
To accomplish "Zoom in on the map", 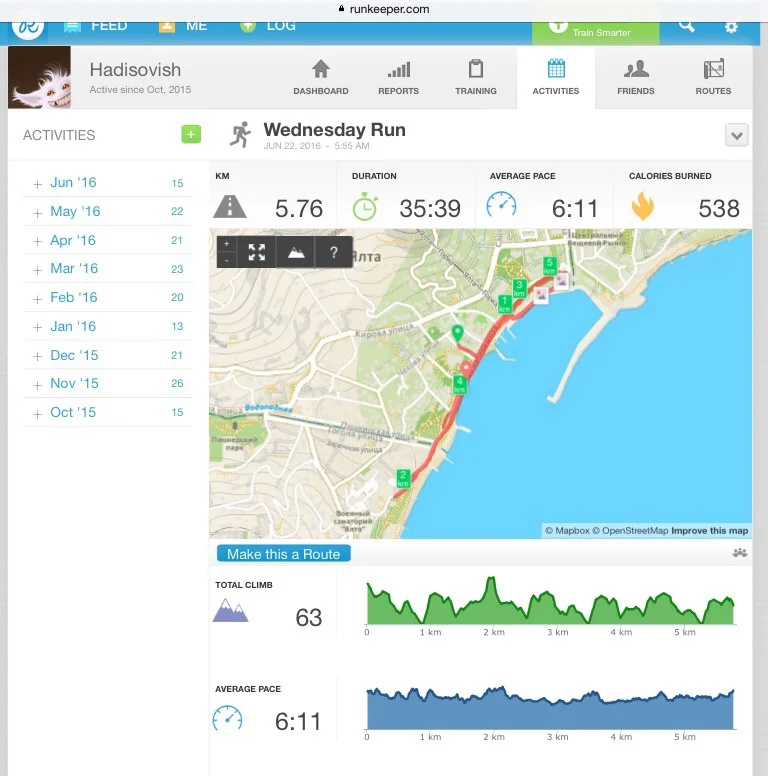I will pyautogui.click(x=227, y=244).
